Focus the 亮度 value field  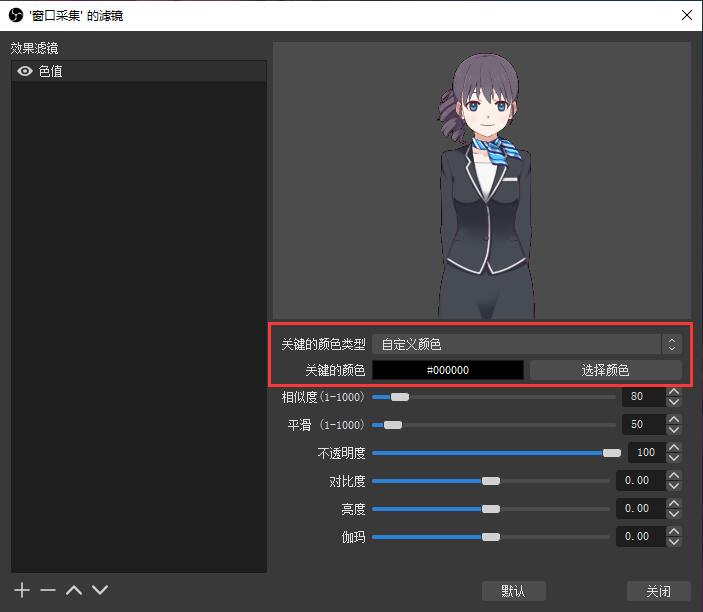click(x=640, y=508)
